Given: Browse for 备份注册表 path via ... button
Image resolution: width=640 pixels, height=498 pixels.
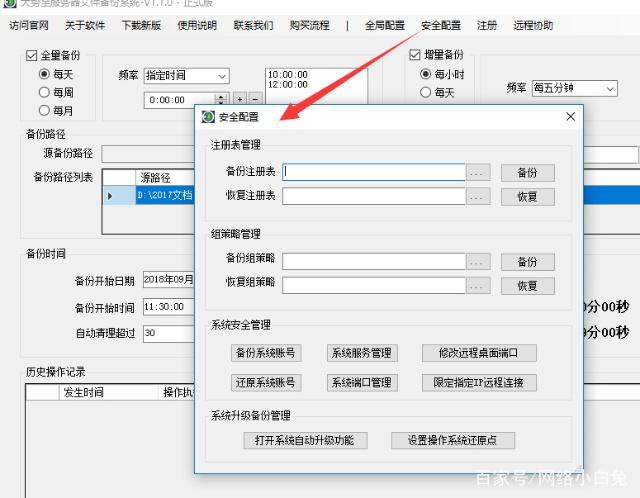Looking at the screenshot, I should 478,173.
